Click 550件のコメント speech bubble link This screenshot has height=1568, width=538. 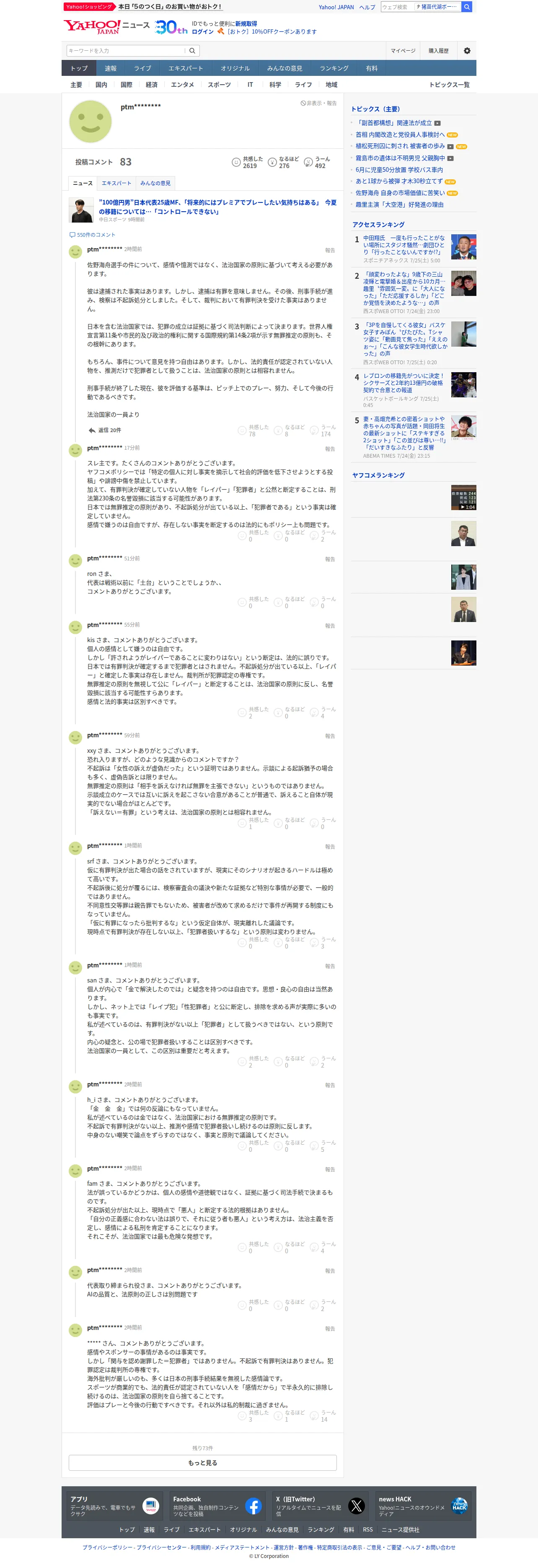pyautogui.click(x=93, y=234)
